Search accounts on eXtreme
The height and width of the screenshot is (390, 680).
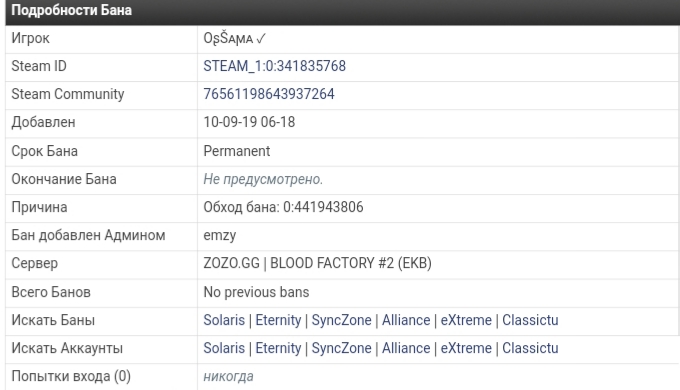tap(466, 348)
